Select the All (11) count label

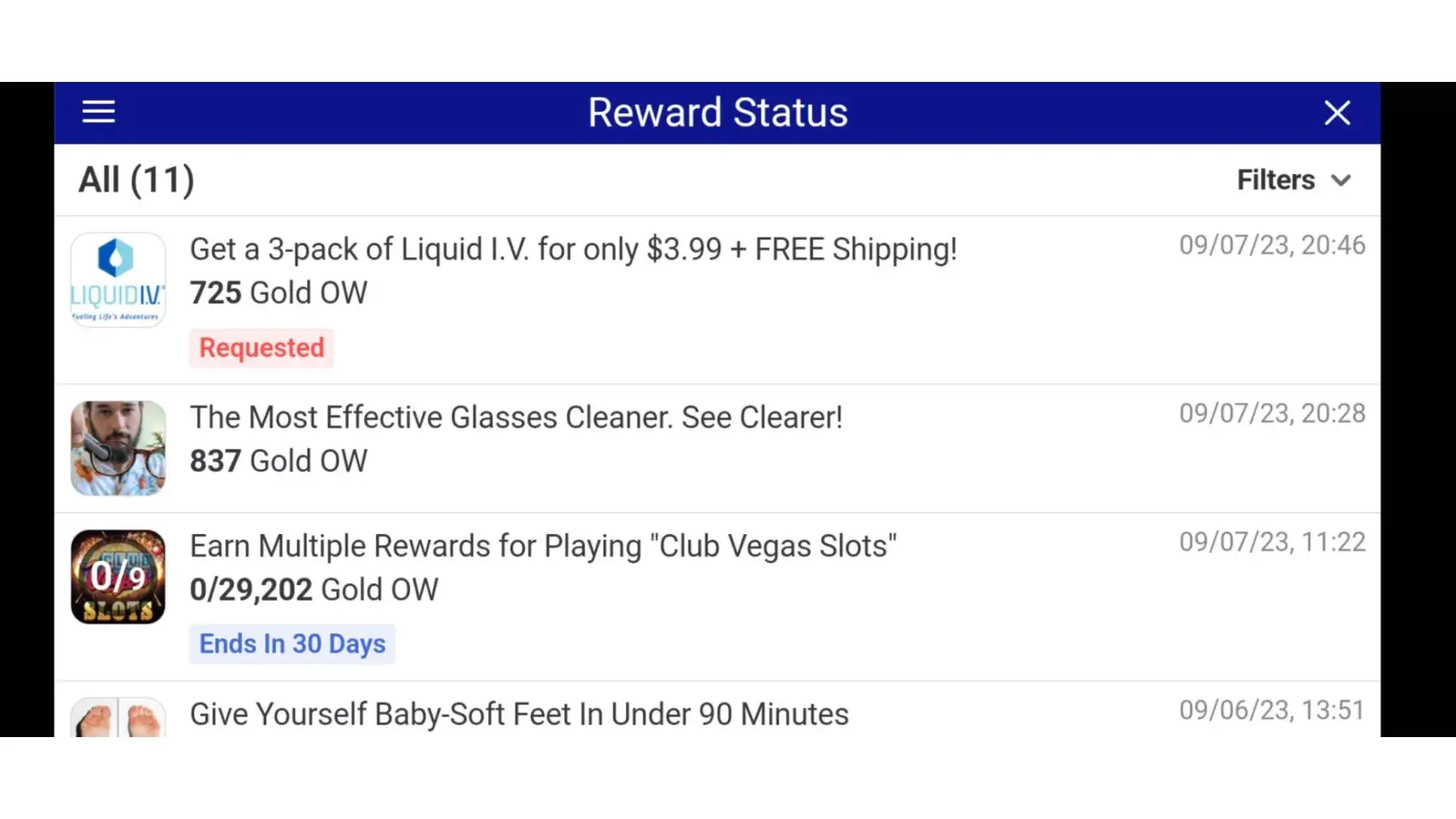[x=136, y=180]
